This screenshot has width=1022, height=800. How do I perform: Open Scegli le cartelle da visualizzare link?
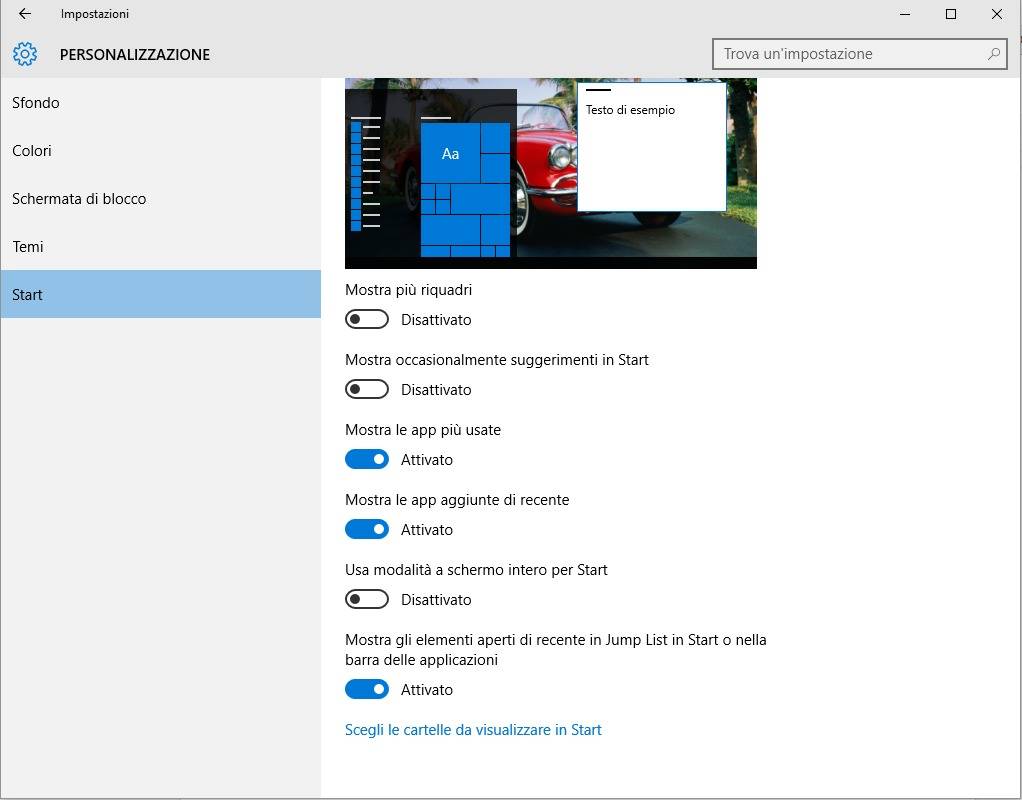(473, 730)
